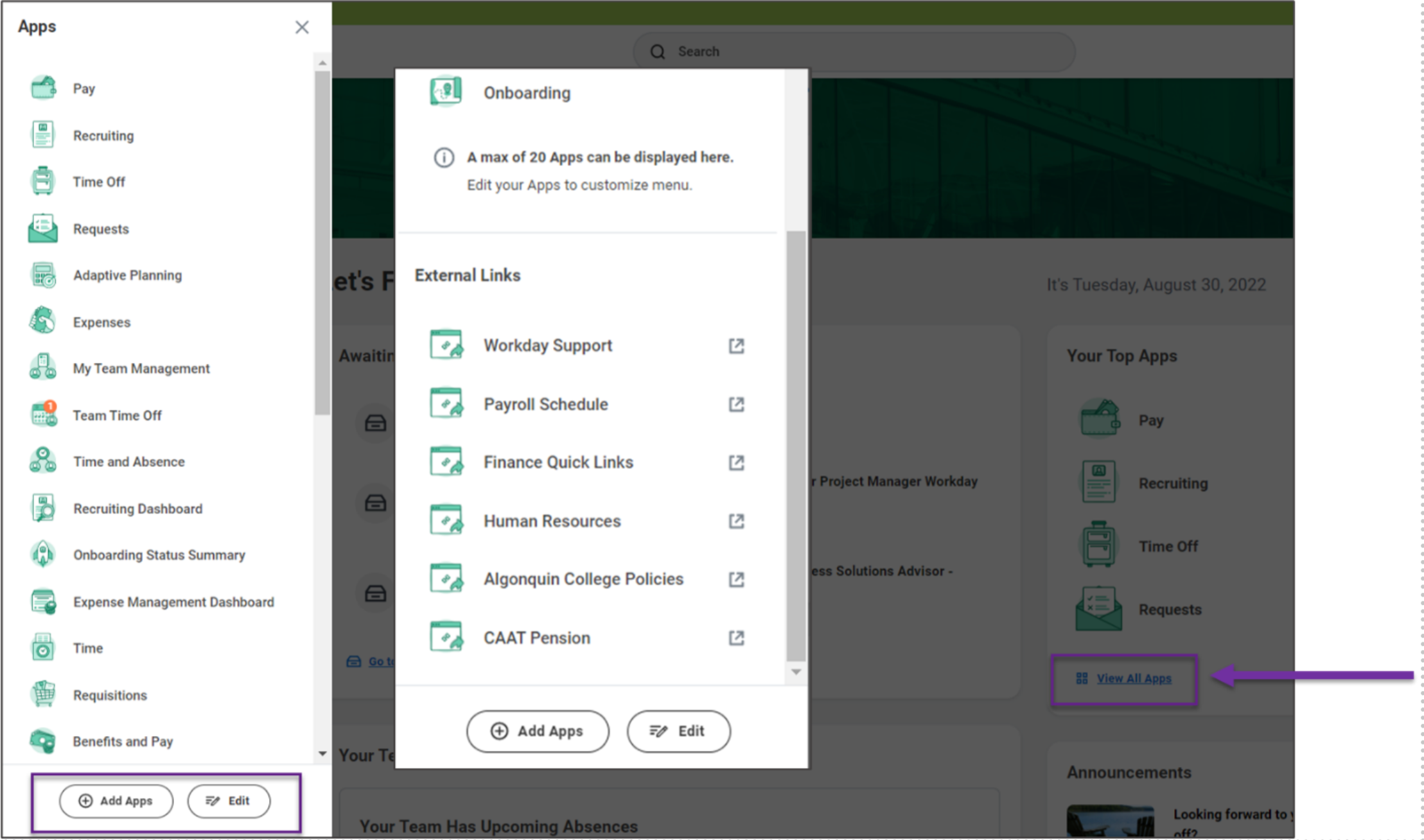This screenshot has height=840, width=1424.
Task: Close the Apps panel
Action: pos(302,27)
